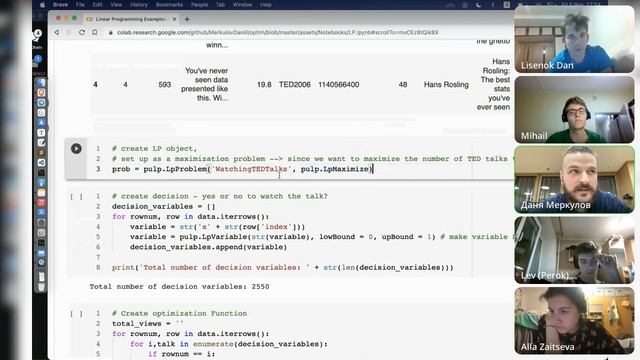
Task: Click the colab.research.google.com address bar
Action: coord(278,32)
